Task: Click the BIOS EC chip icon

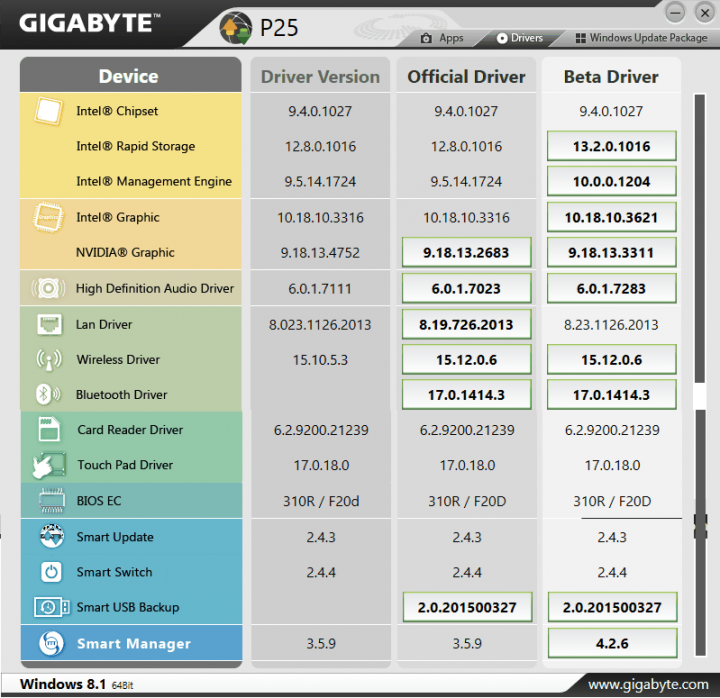Action: click(x=52, y=500)
